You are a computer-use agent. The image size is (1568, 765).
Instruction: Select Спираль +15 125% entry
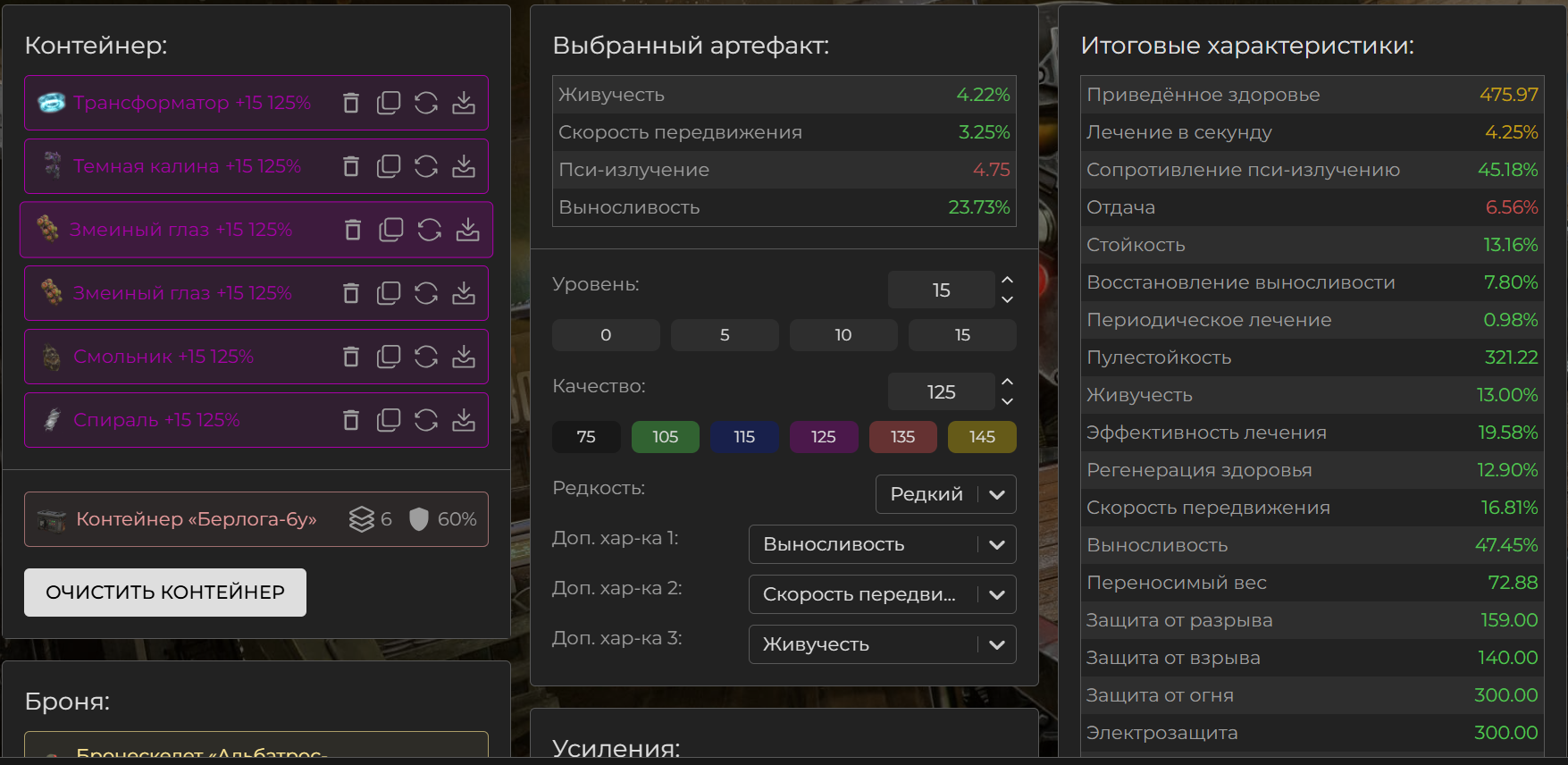click(x=256, y=420)
